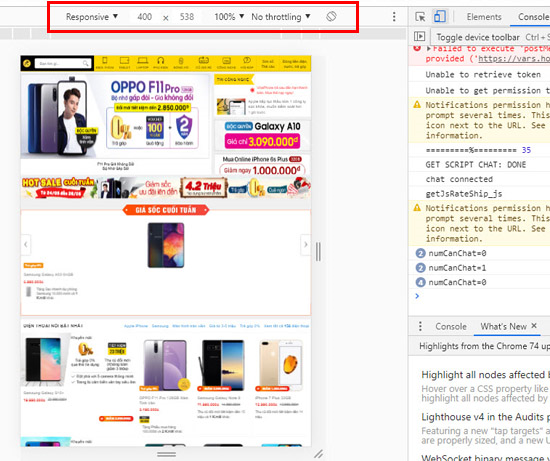550x461 pixels.
Task: Open the device toolbar three-dot options menu
Action: click(394, 16)
